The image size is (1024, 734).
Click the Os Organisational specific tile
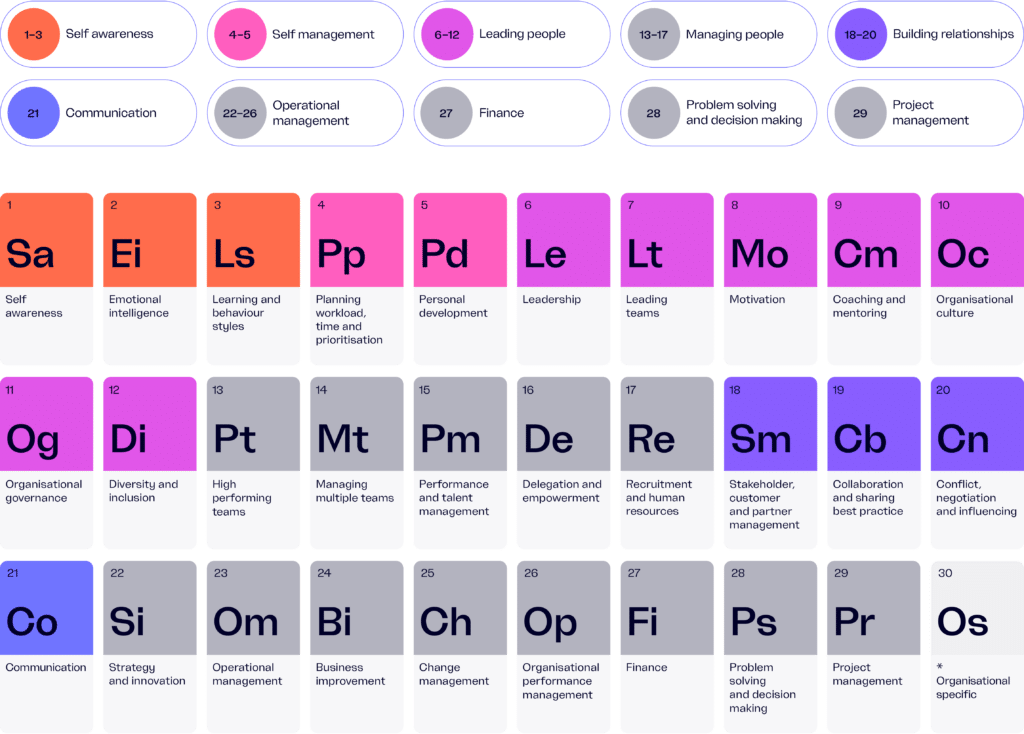(x=976, y=646)
